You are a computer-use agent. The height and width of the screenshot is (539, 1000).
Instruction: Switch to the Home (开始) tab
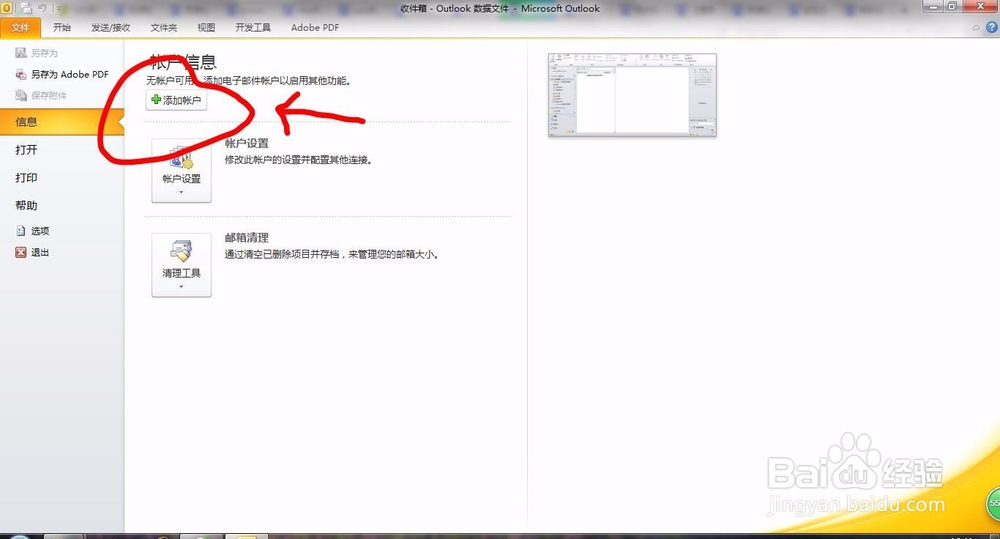tap(62, 27)
